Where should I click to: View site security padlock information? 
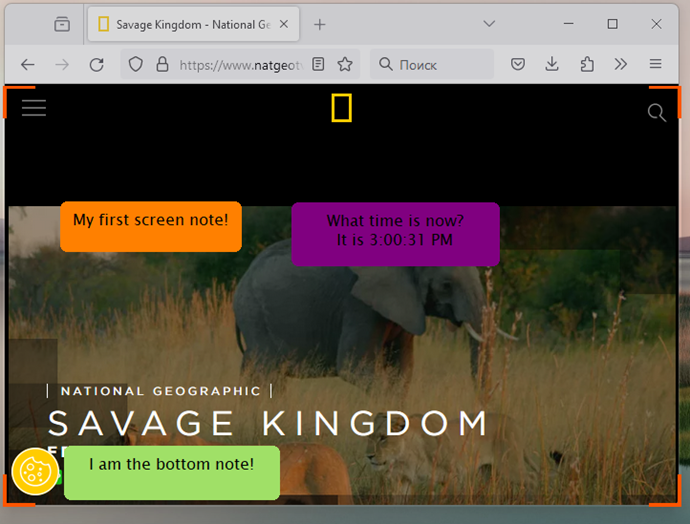[x=162, y=65]
